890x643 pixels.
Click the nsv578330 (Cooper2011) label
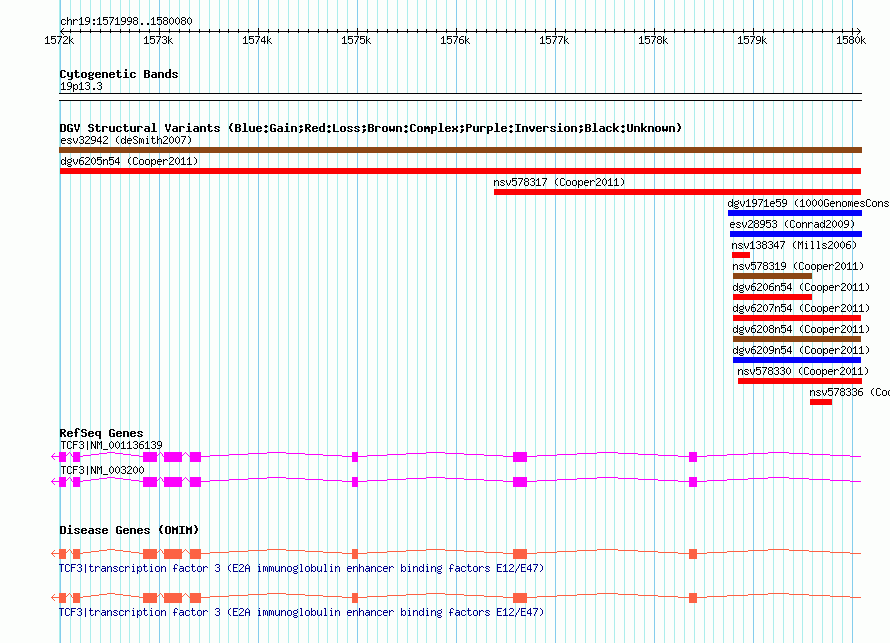803,371
